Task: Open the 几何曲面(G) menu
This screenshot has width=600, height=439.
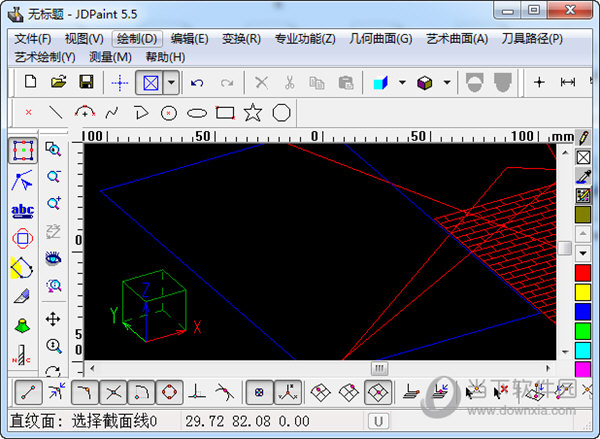Action: (381, 39)
